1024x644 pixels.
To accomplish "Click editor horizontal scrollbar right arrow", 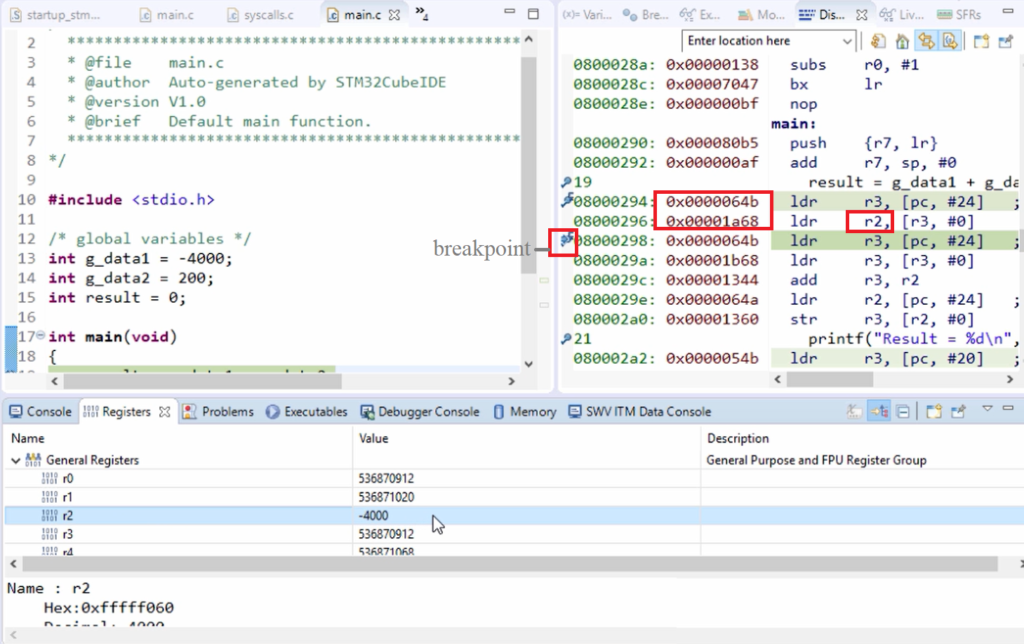I will coord(511,381).
